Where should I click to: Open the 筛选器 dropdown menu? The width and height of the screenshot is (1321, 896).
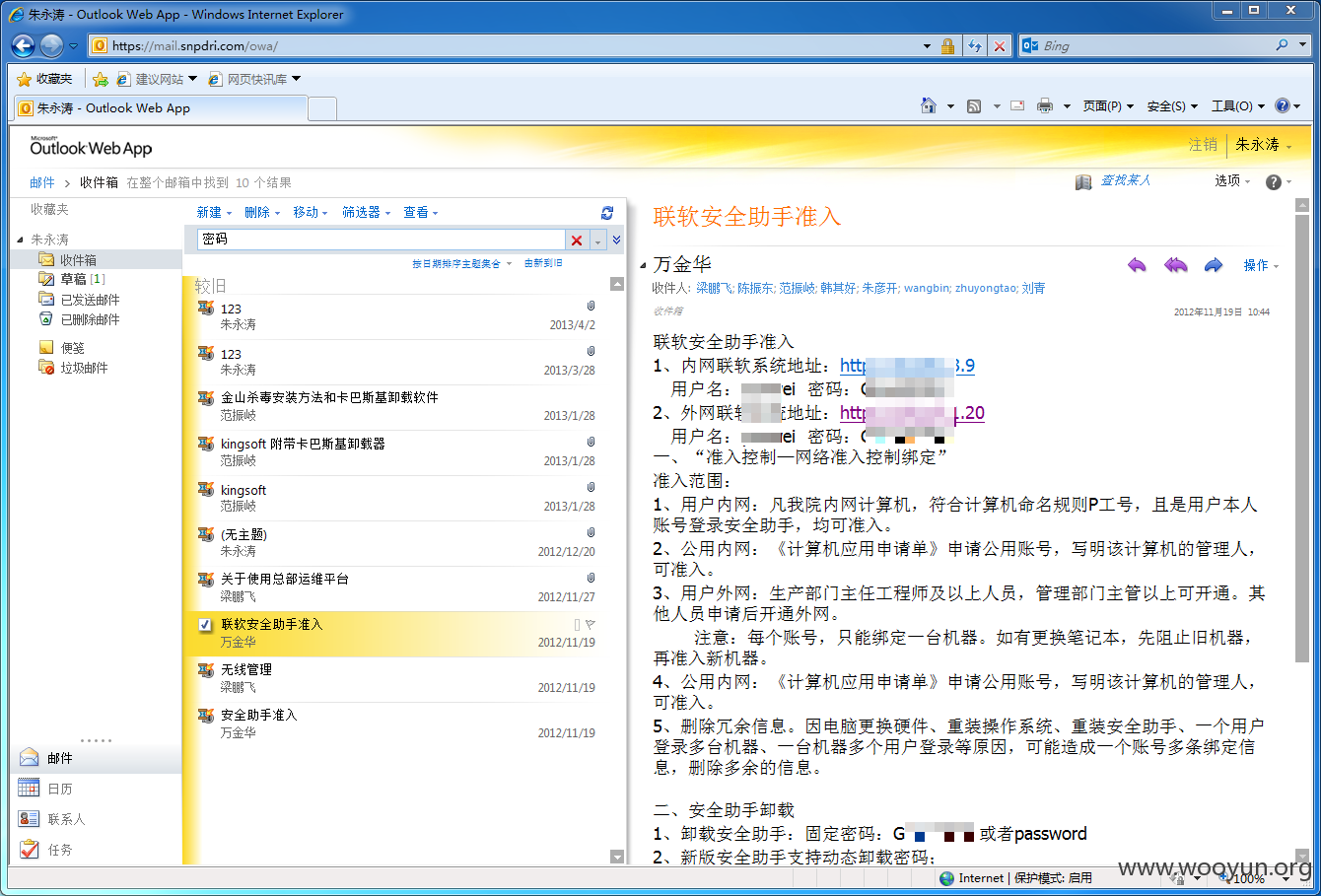(x=367, y=212)
